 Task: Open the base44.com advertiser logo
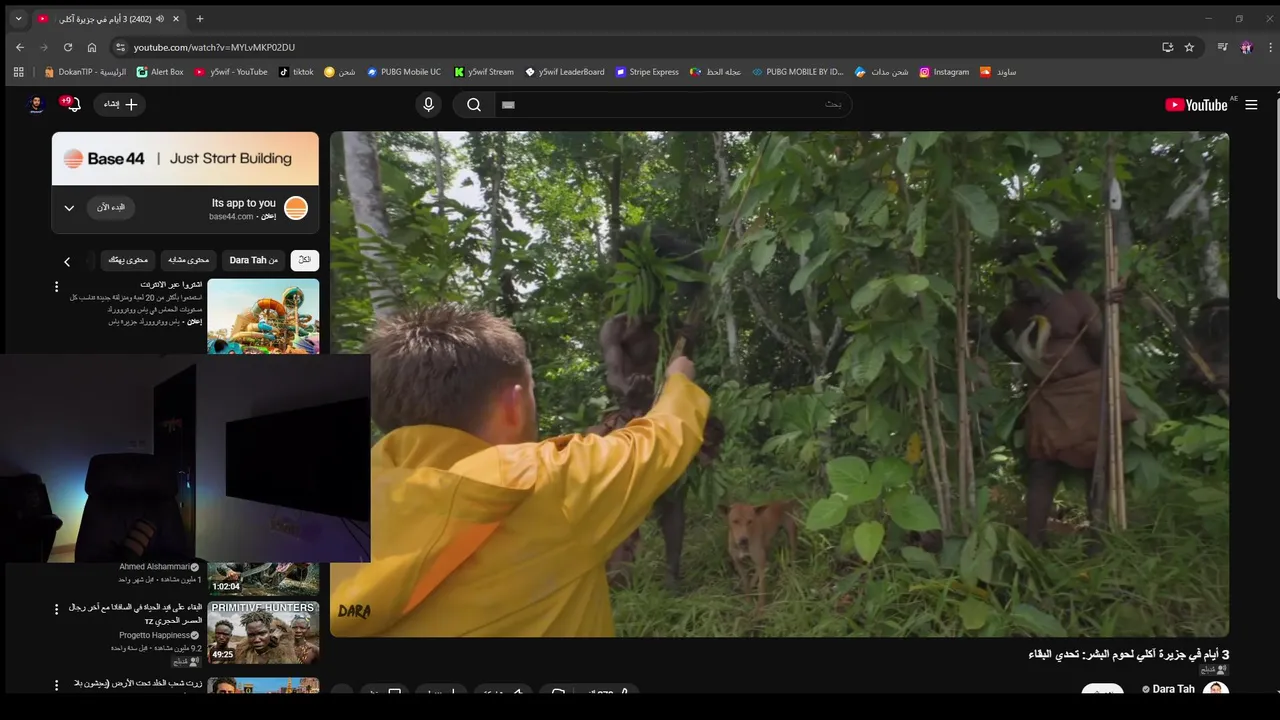click(x=296, y=208)
